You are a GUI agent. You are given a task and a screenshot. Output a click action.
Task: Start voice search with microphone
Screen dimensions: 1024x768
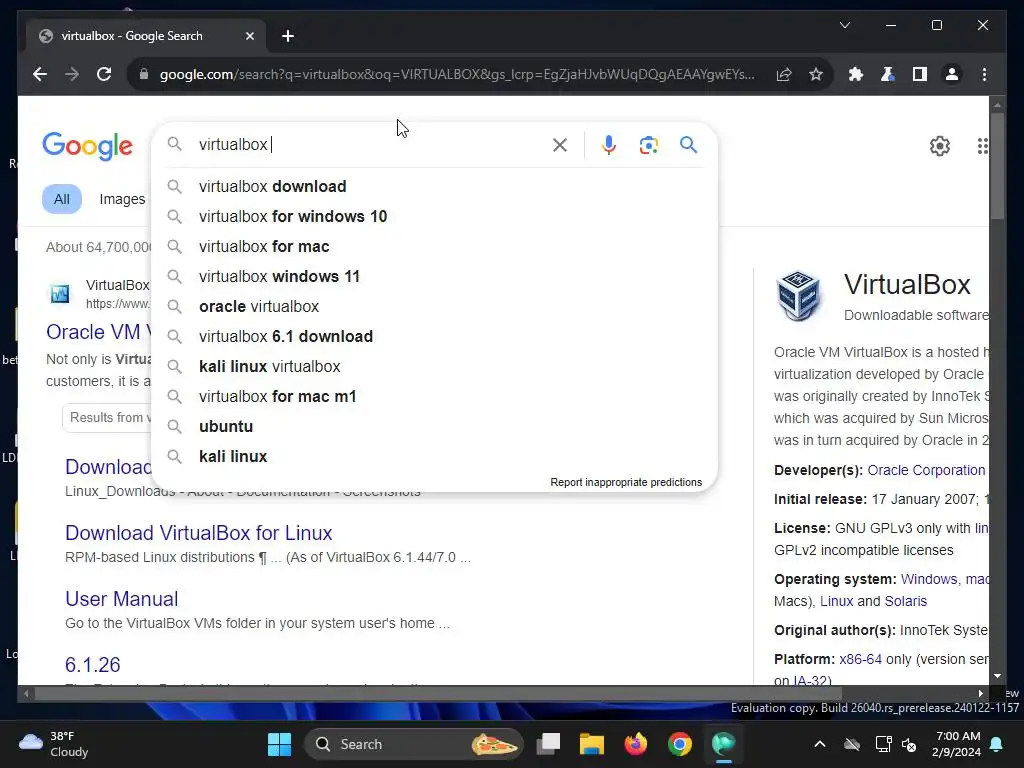pos(609,145)
